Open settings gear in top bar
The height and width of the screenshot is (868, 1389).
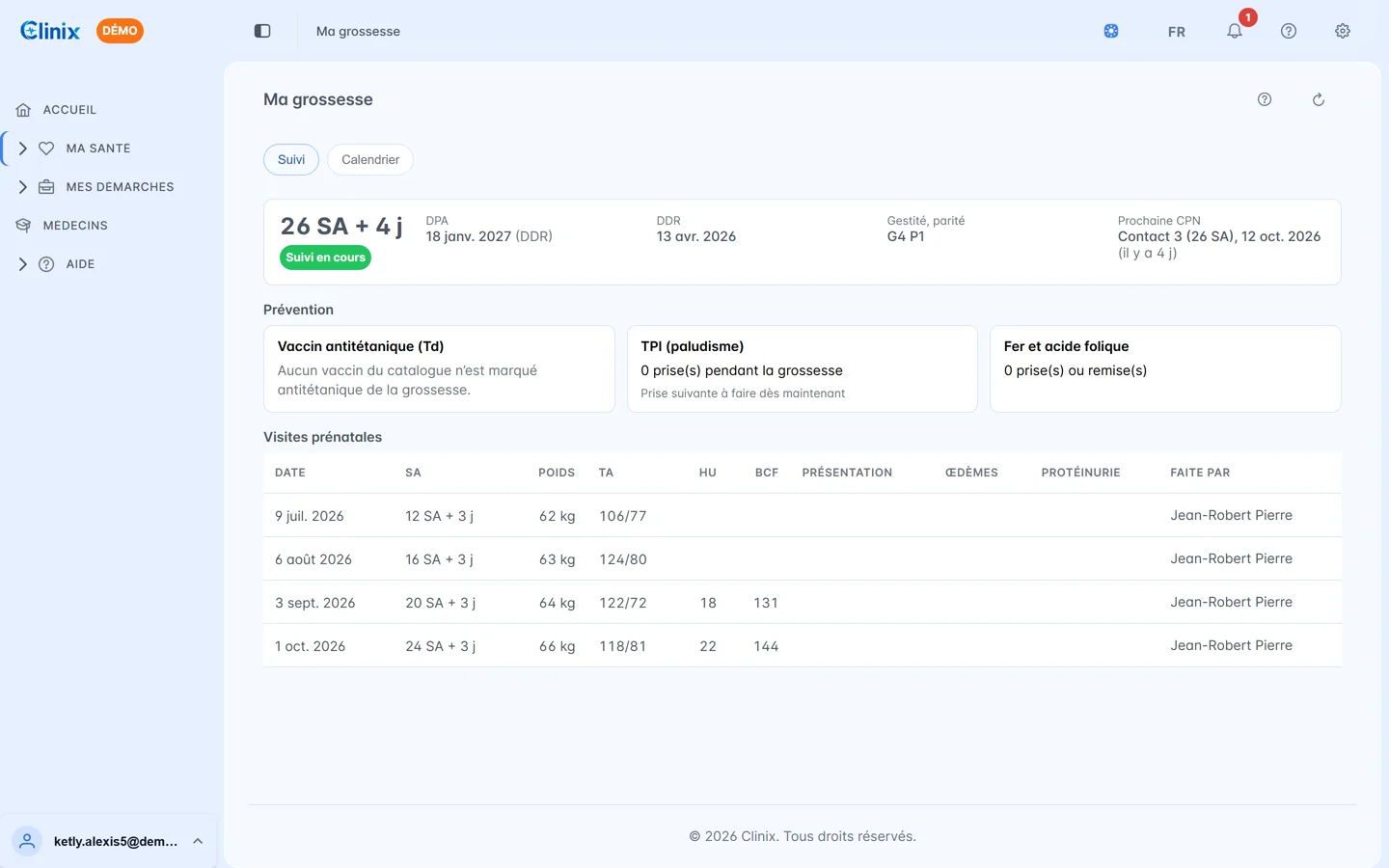[1343, 31]
